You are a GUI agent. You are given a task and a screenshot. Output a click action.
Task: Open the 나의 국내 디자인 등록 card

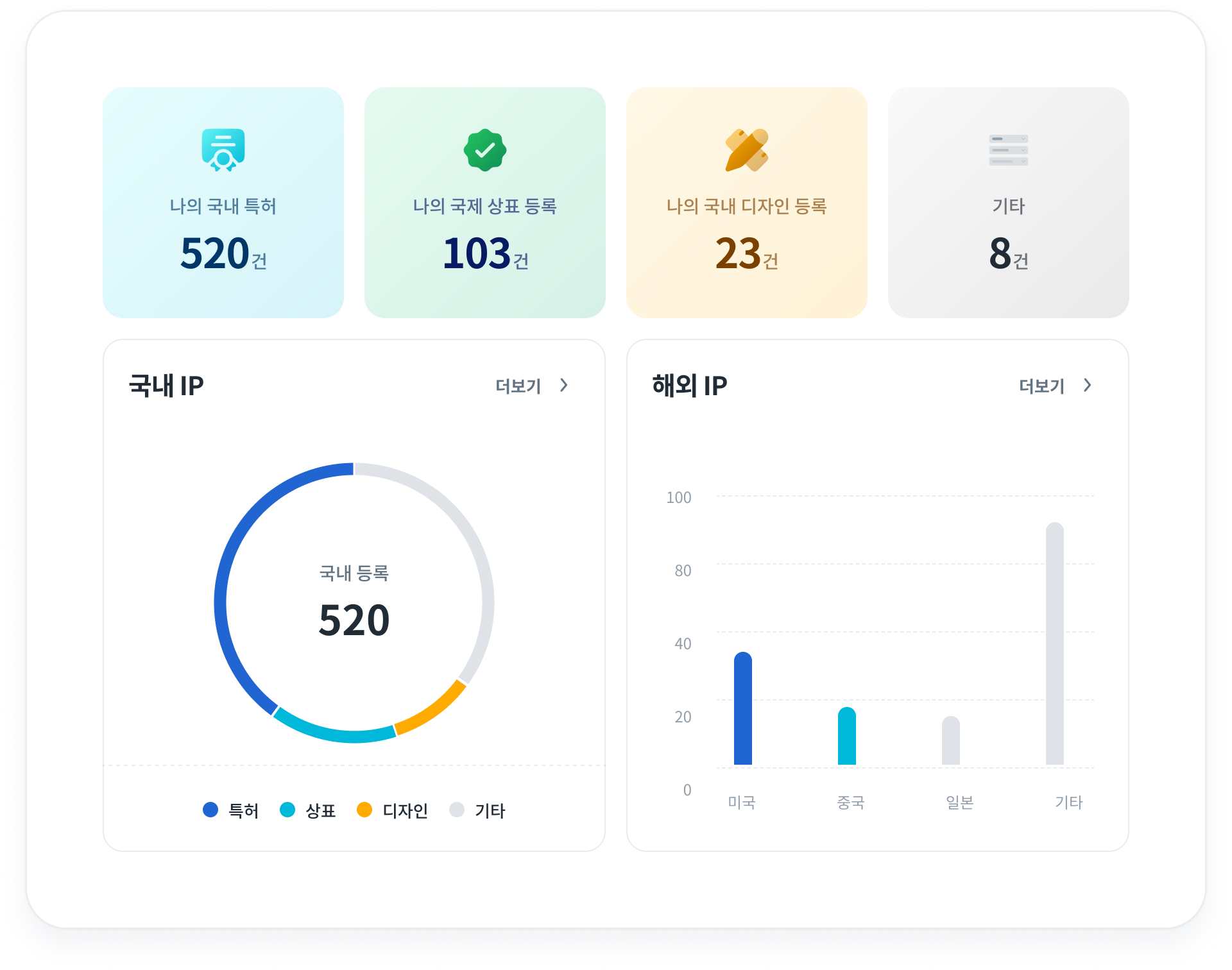click(746, 203)
